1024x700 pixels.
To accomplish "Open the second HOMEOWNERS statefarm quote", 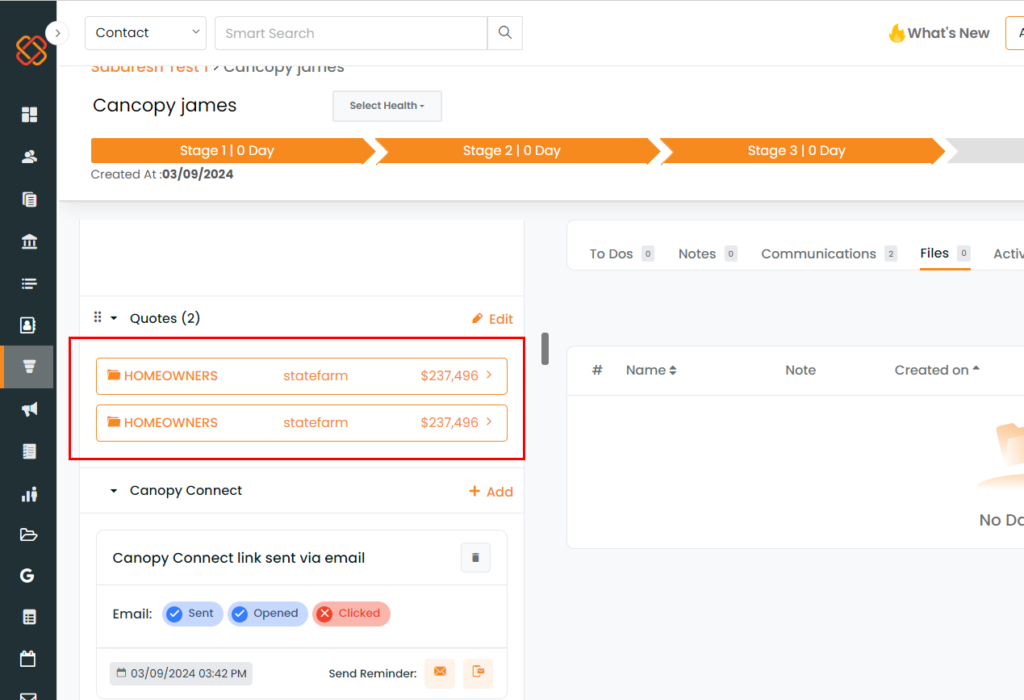I will click(302, 423).
